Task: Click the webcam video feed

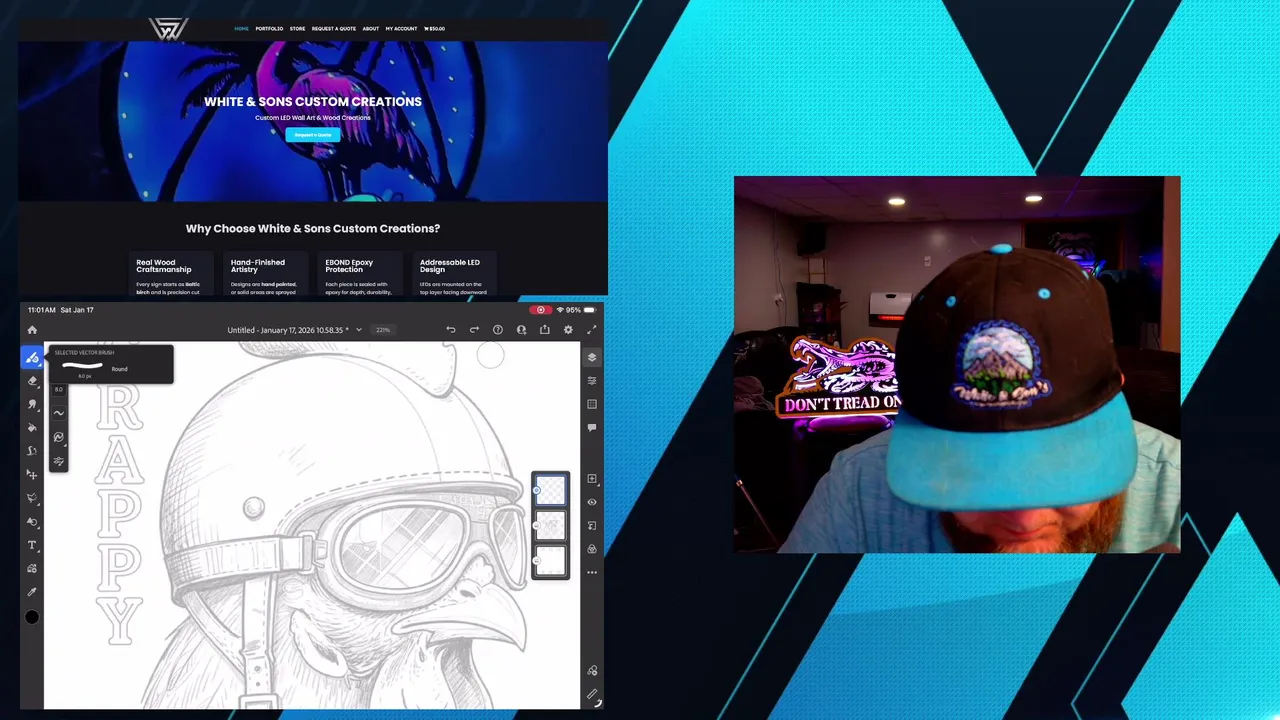Action: (957, 364)
